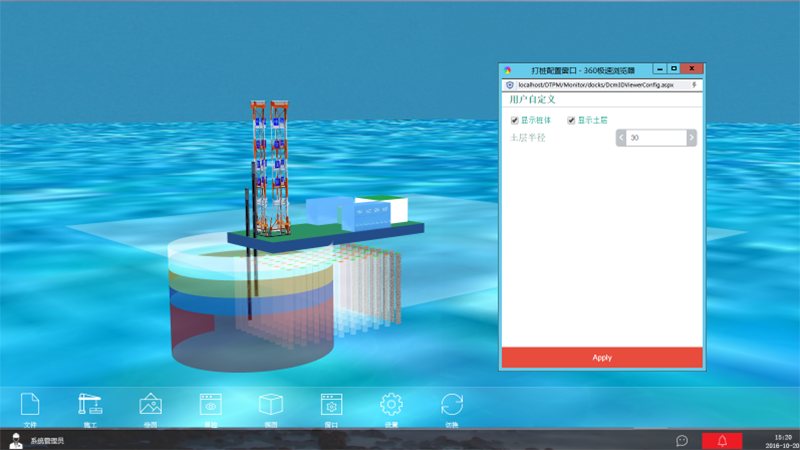The image size is (800, 450).
Task: Open the chat message bubble icon
Action: point(682,441)
